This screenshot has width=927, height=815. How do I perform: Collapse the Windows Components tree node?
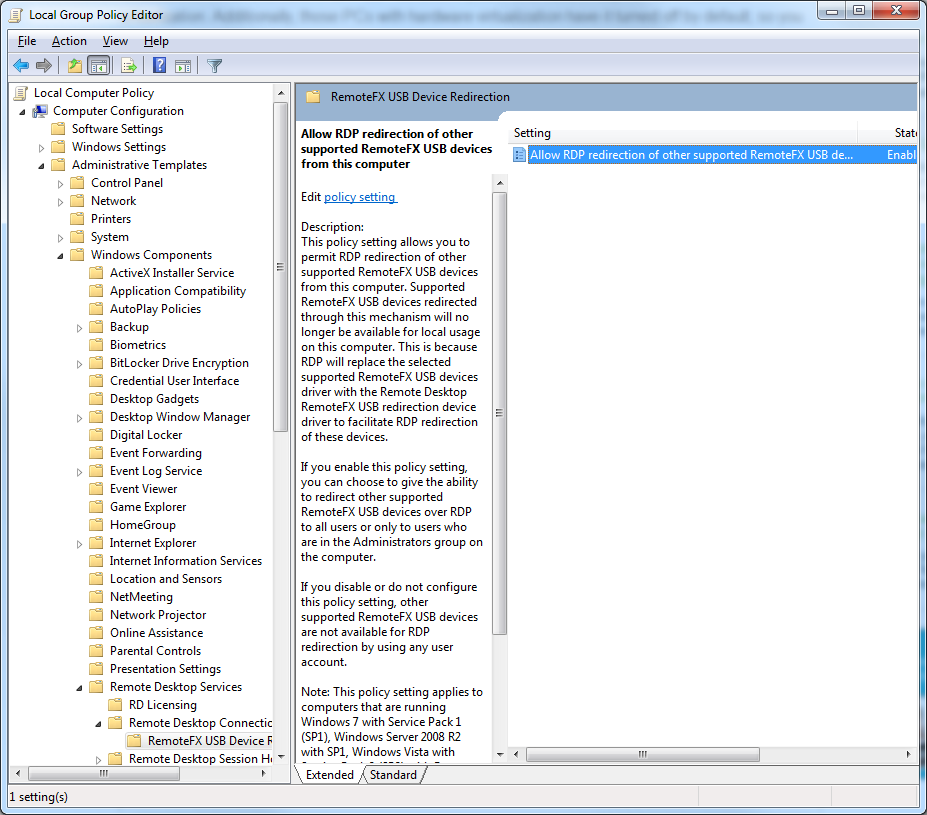(61, 255)
